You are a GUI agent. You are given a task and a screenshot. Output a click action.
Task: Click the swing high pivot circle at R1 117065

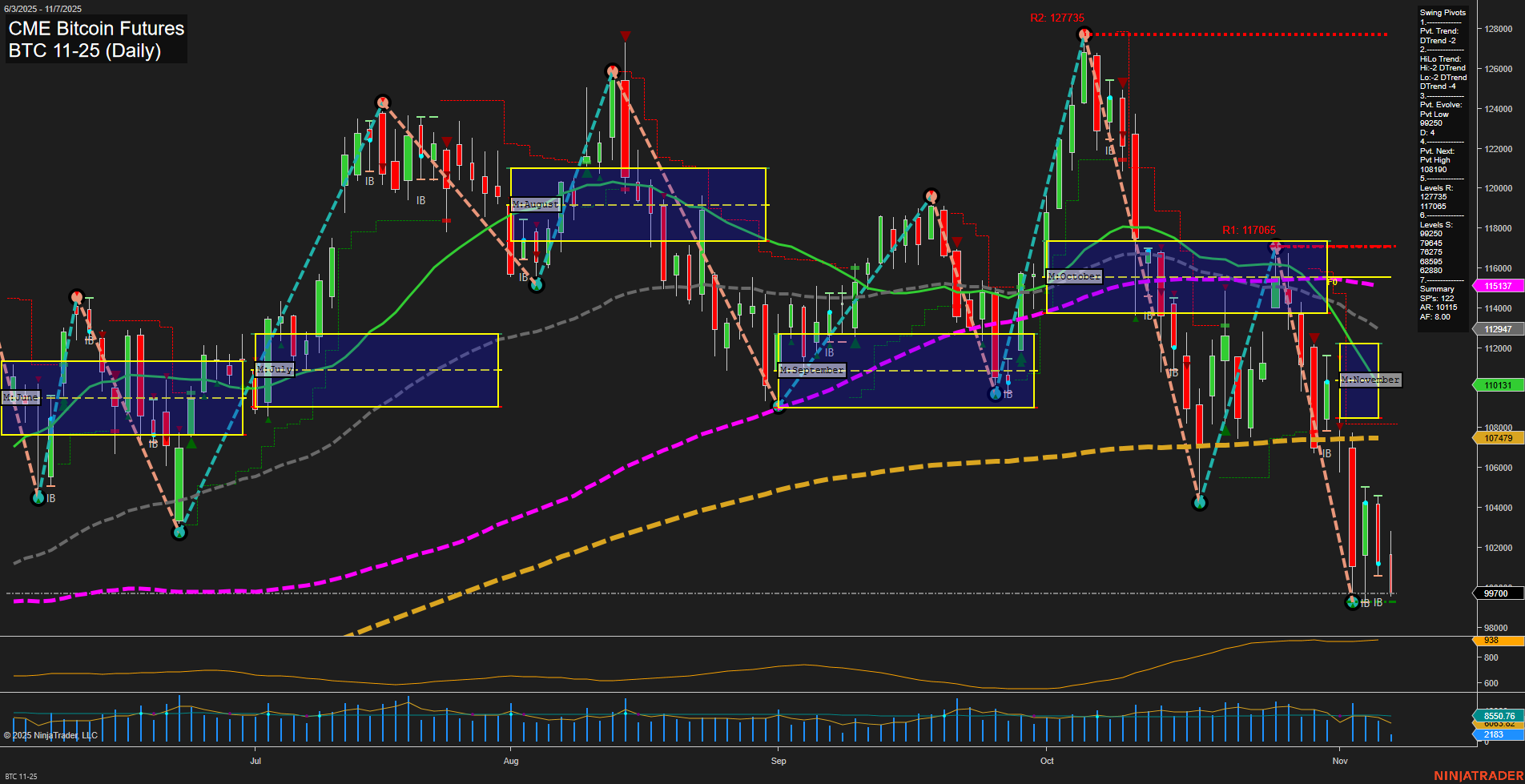tap(1276, 247)
